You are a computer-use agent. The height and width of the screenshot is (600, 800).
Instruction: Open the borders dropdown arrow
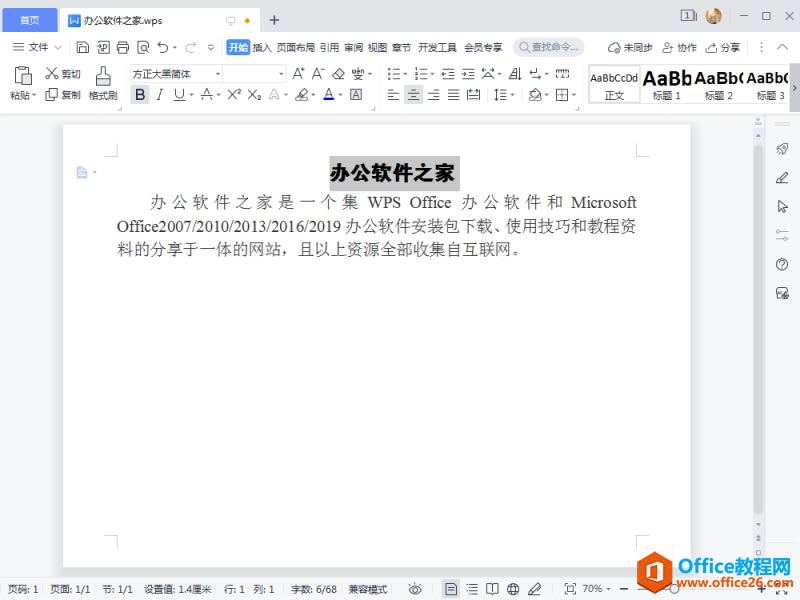tap(574, 94)
